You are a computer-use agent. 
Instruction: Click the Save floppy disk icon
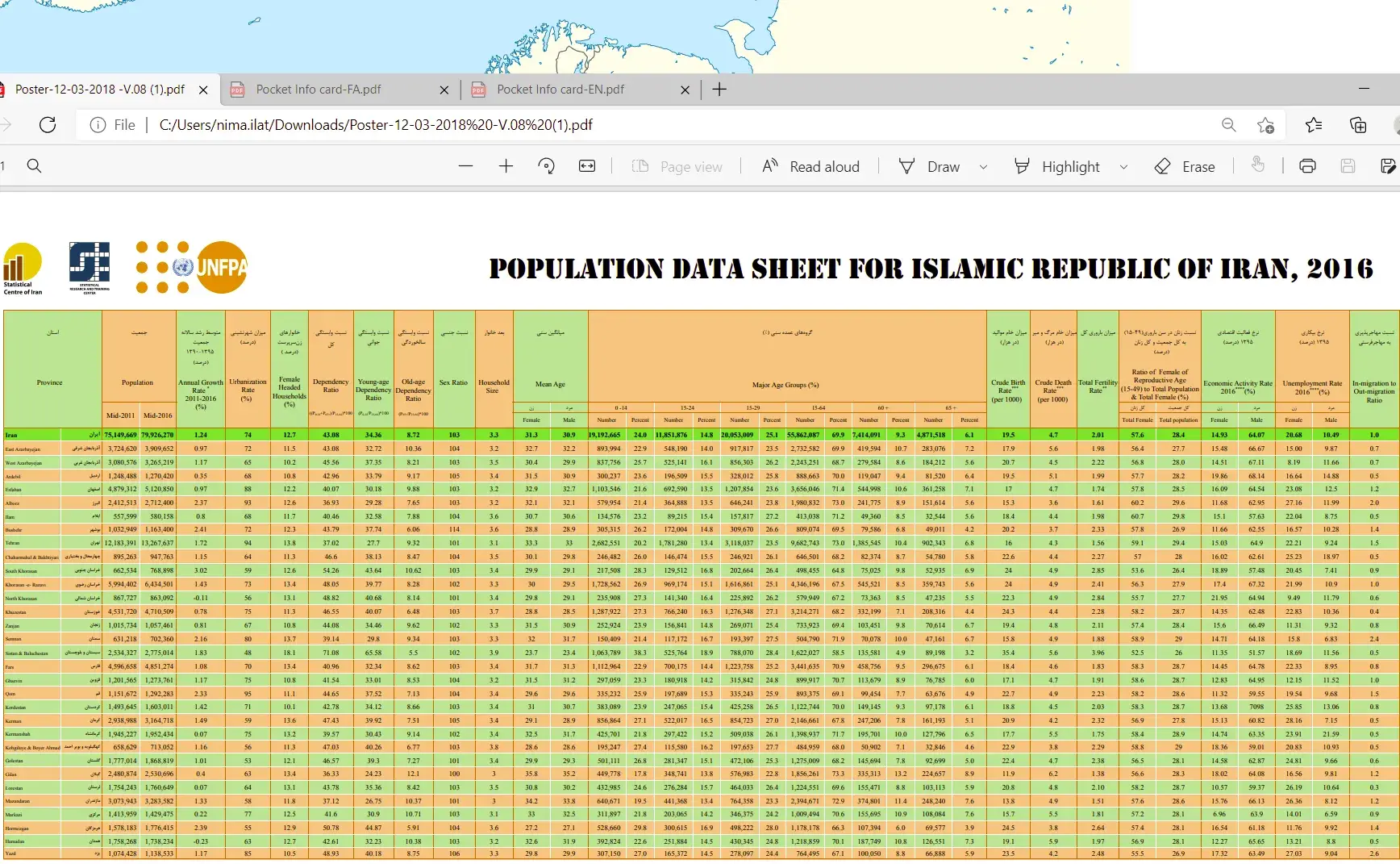(1348, 166)
